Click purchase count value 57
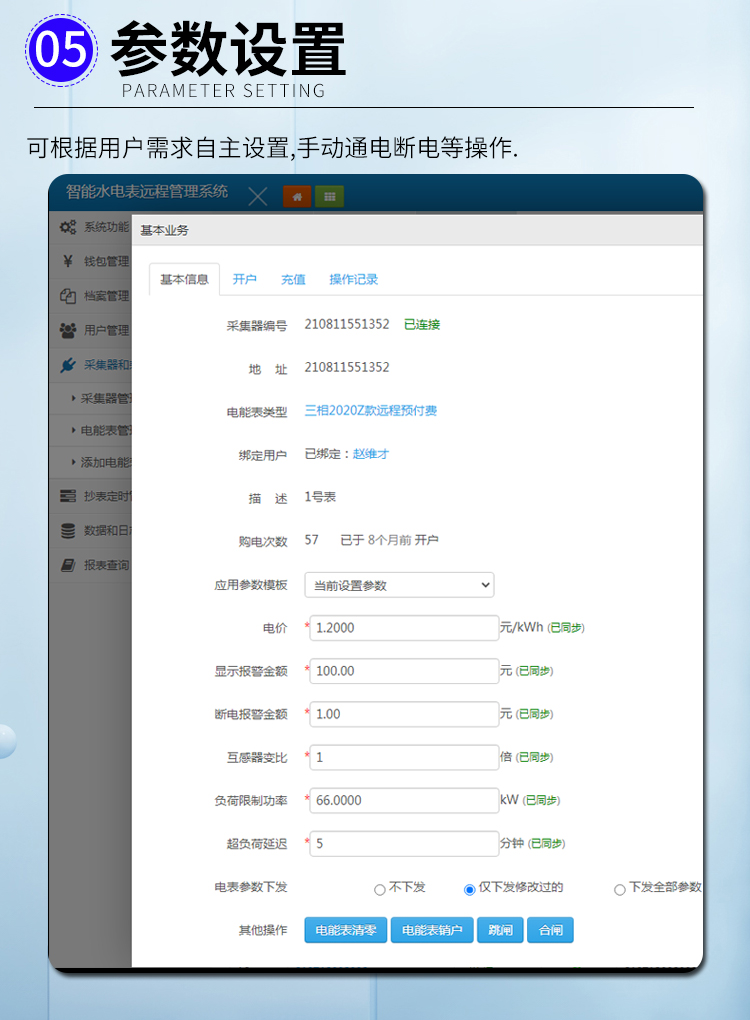 pos(312,540)
